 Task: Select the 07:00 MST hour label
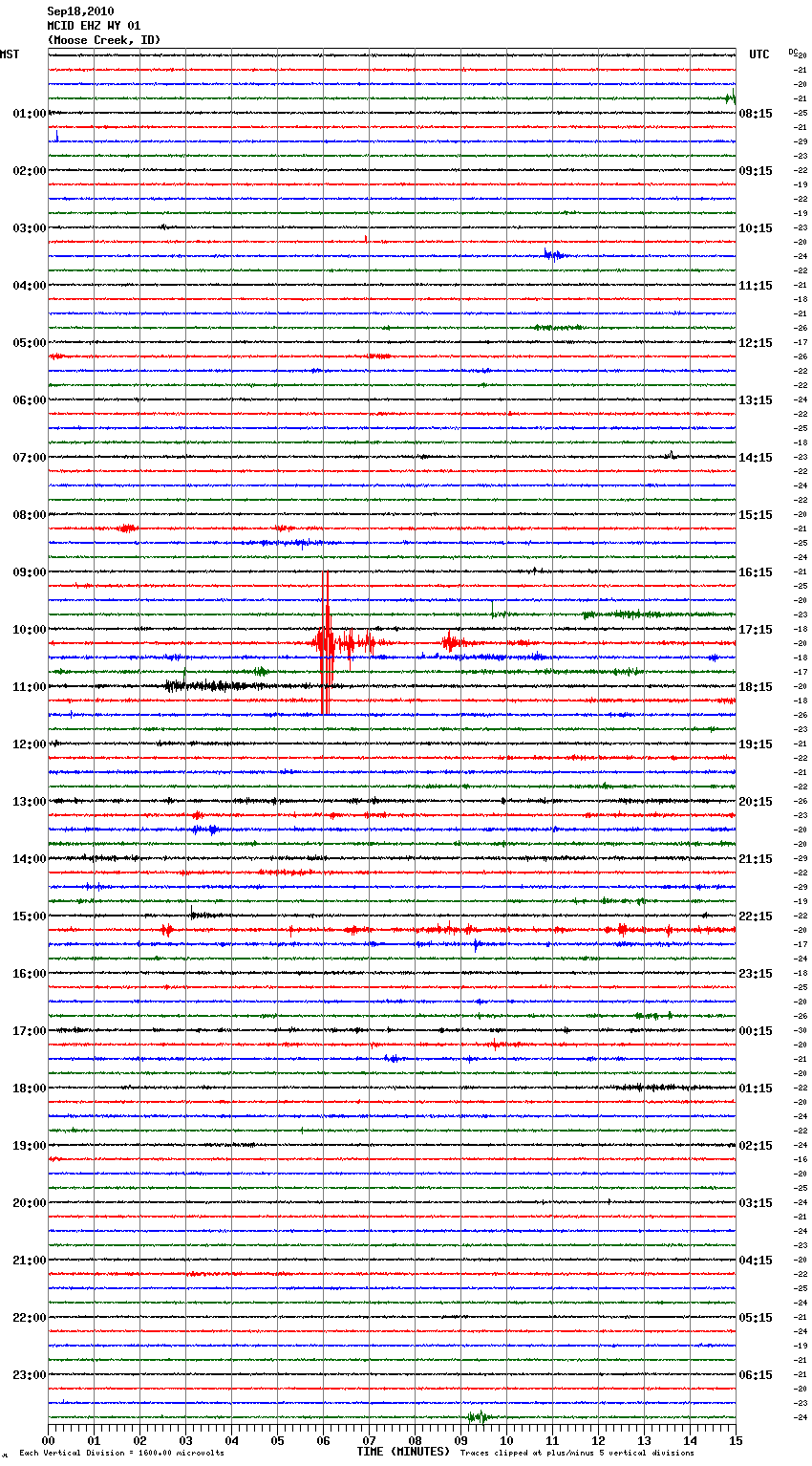click(x=29, y=458)
